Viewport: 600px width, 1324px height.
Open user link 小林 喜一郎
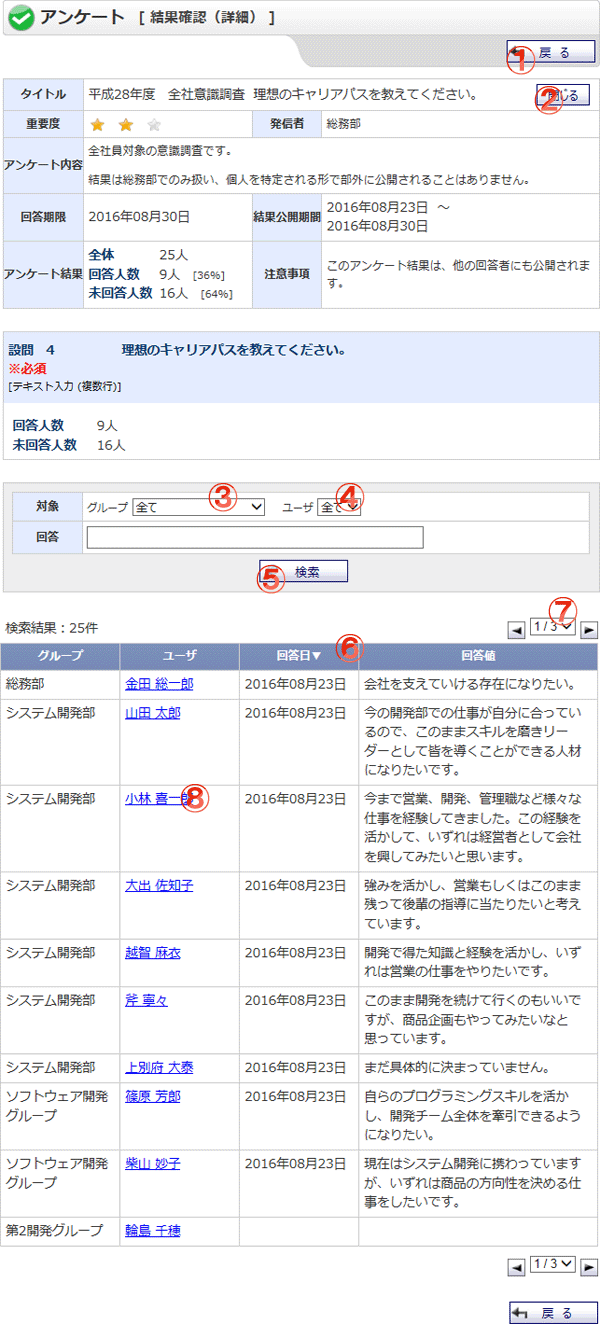(x=158, y=799)
